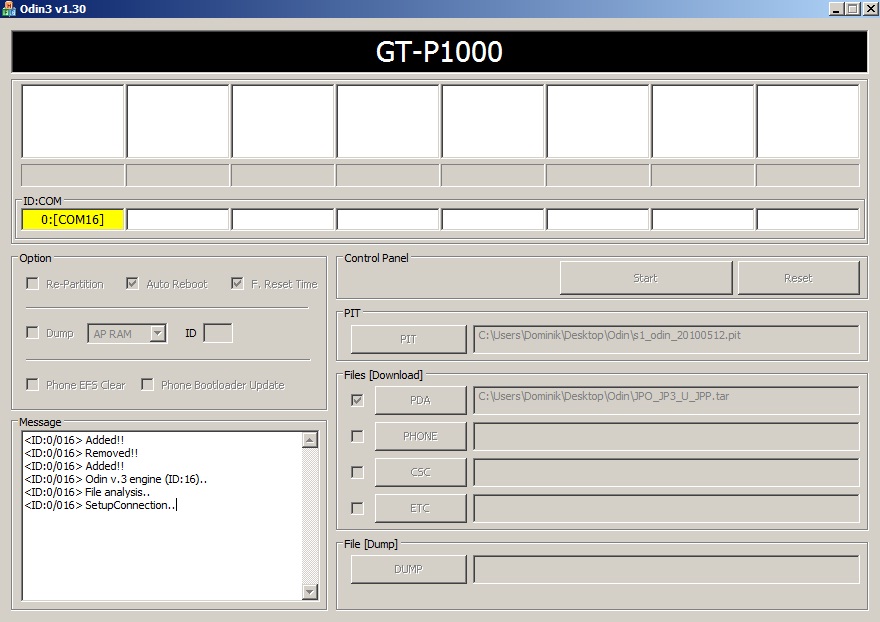Enable the Re-Partition checkbox

coord(33,283)
